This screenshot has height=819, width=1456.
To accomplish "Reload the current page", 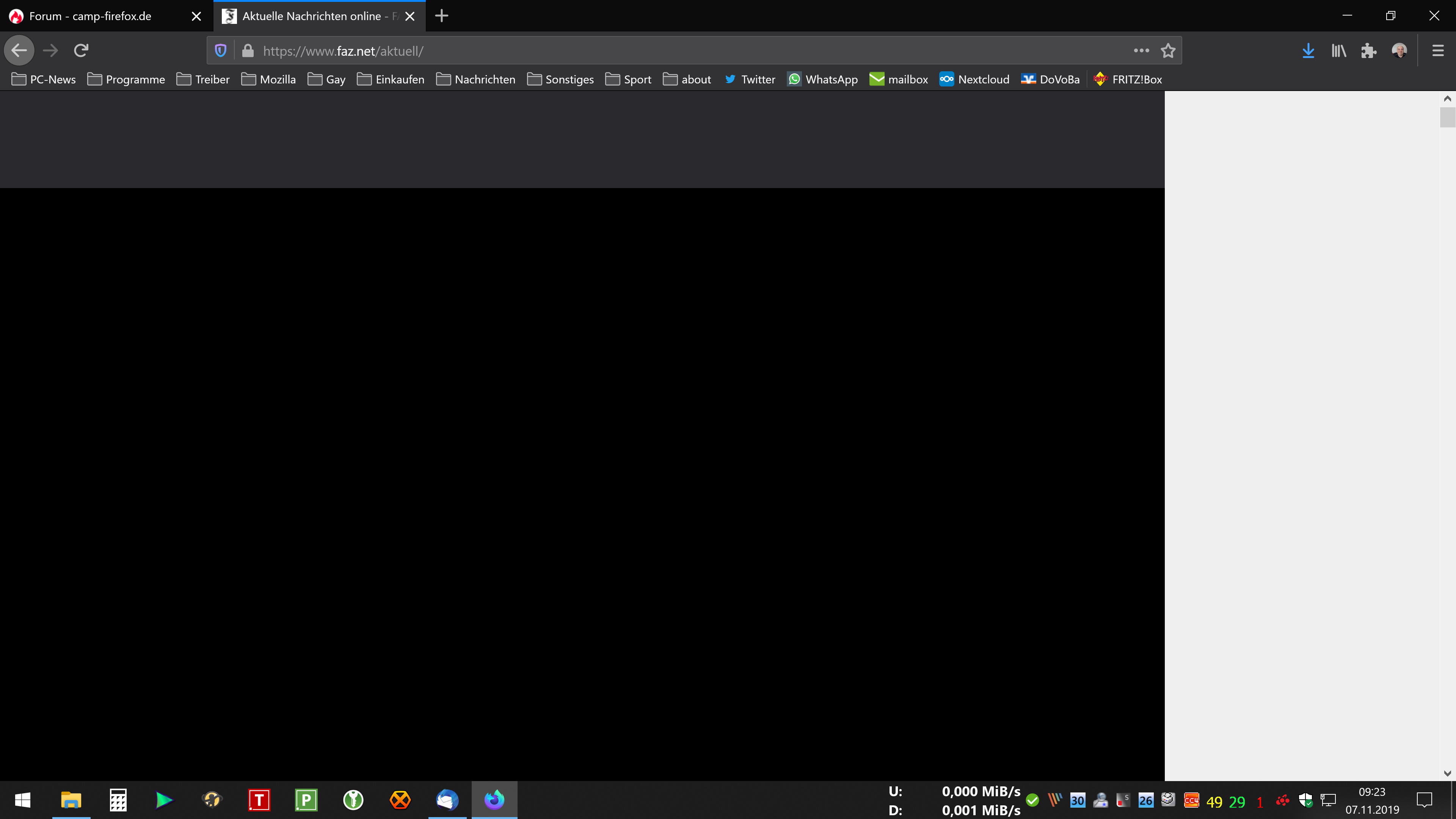I will [81, 51].
